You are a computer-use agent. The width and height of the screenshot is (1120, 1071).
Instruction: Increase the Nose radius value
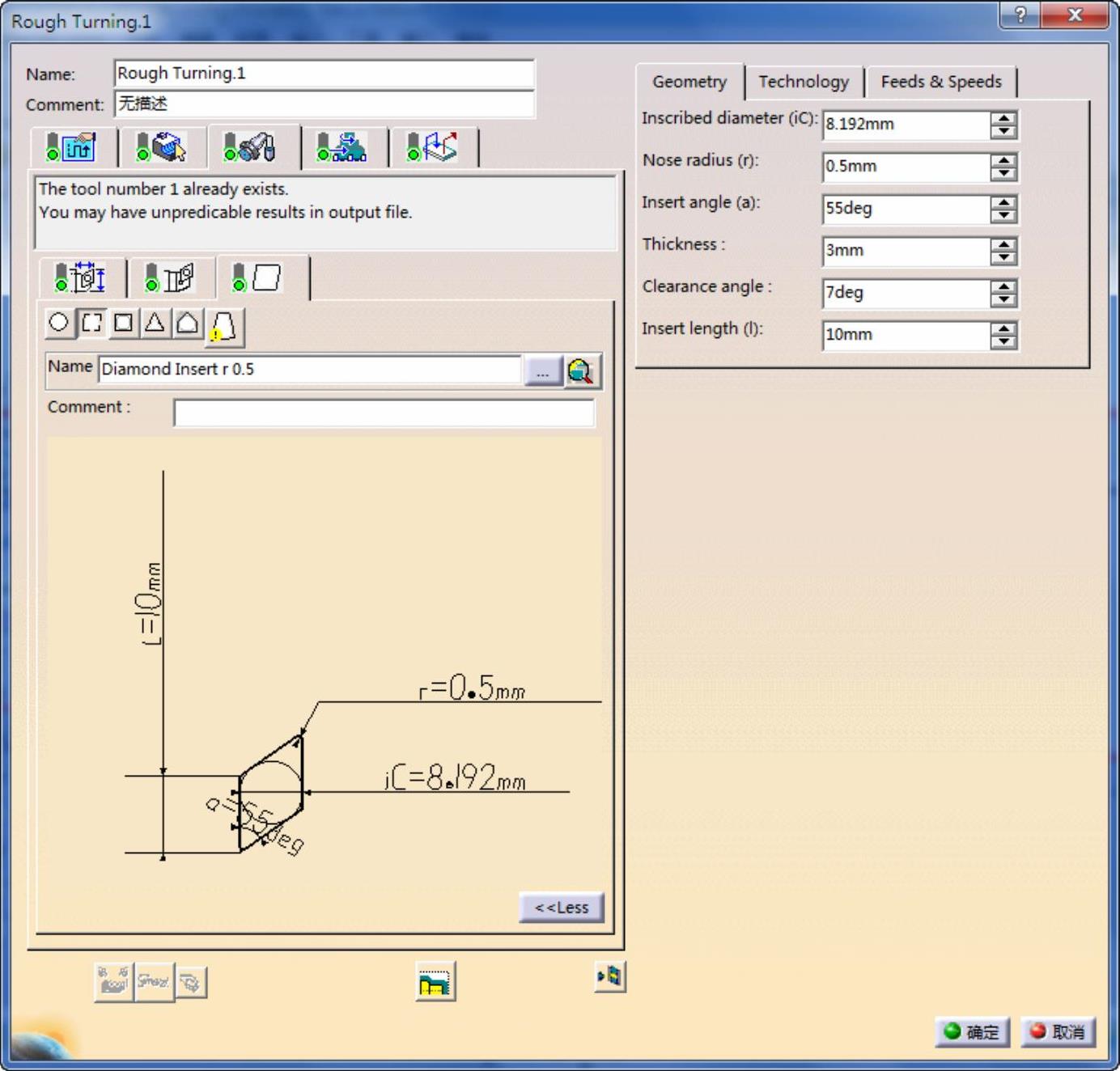(1003, 161)
